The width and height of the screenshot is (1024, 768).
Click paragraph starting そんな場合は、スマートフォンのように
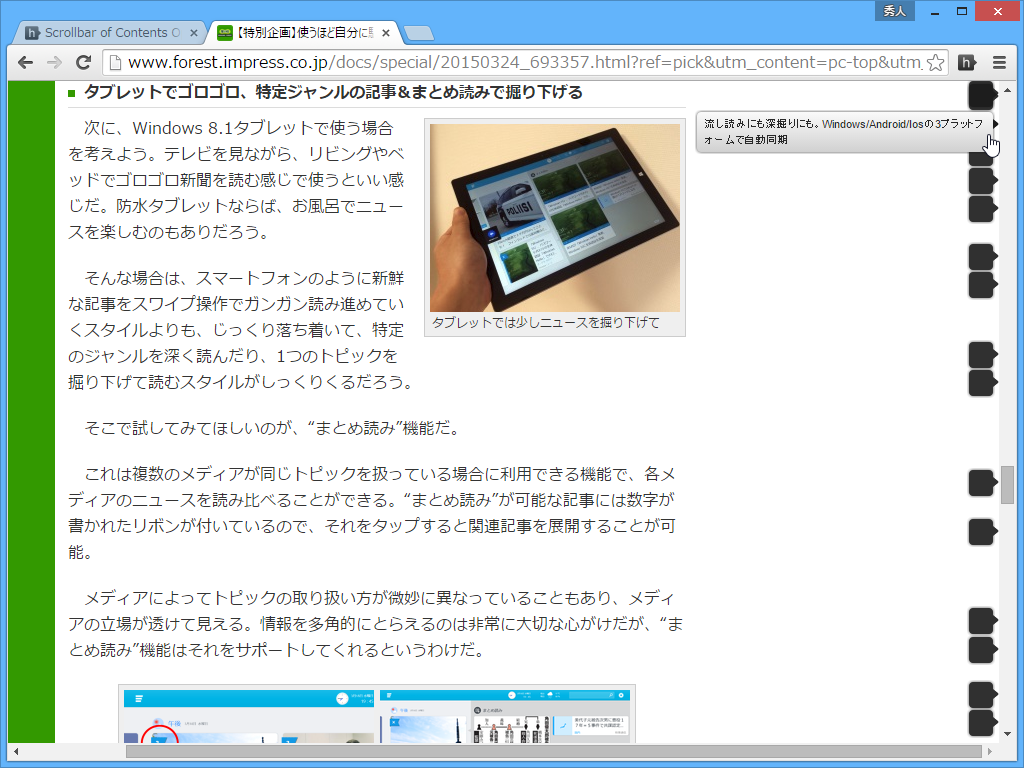coord(240,330)
